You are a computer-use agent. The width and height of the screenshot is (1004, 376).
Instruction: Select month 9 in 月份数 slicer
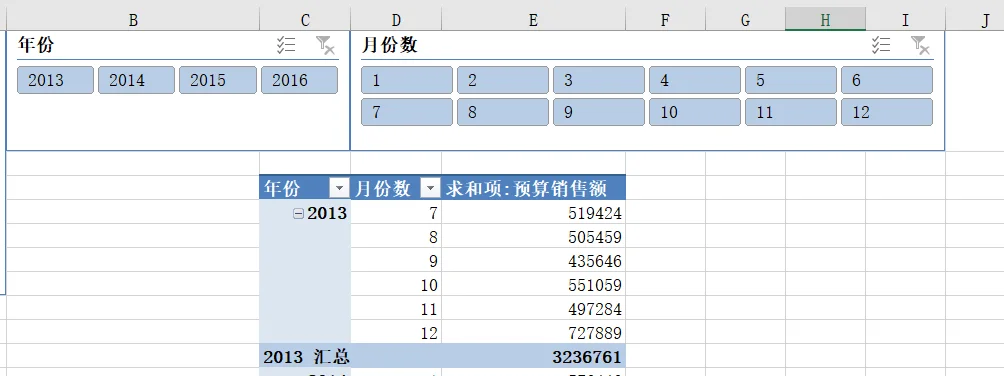[599, 112]
